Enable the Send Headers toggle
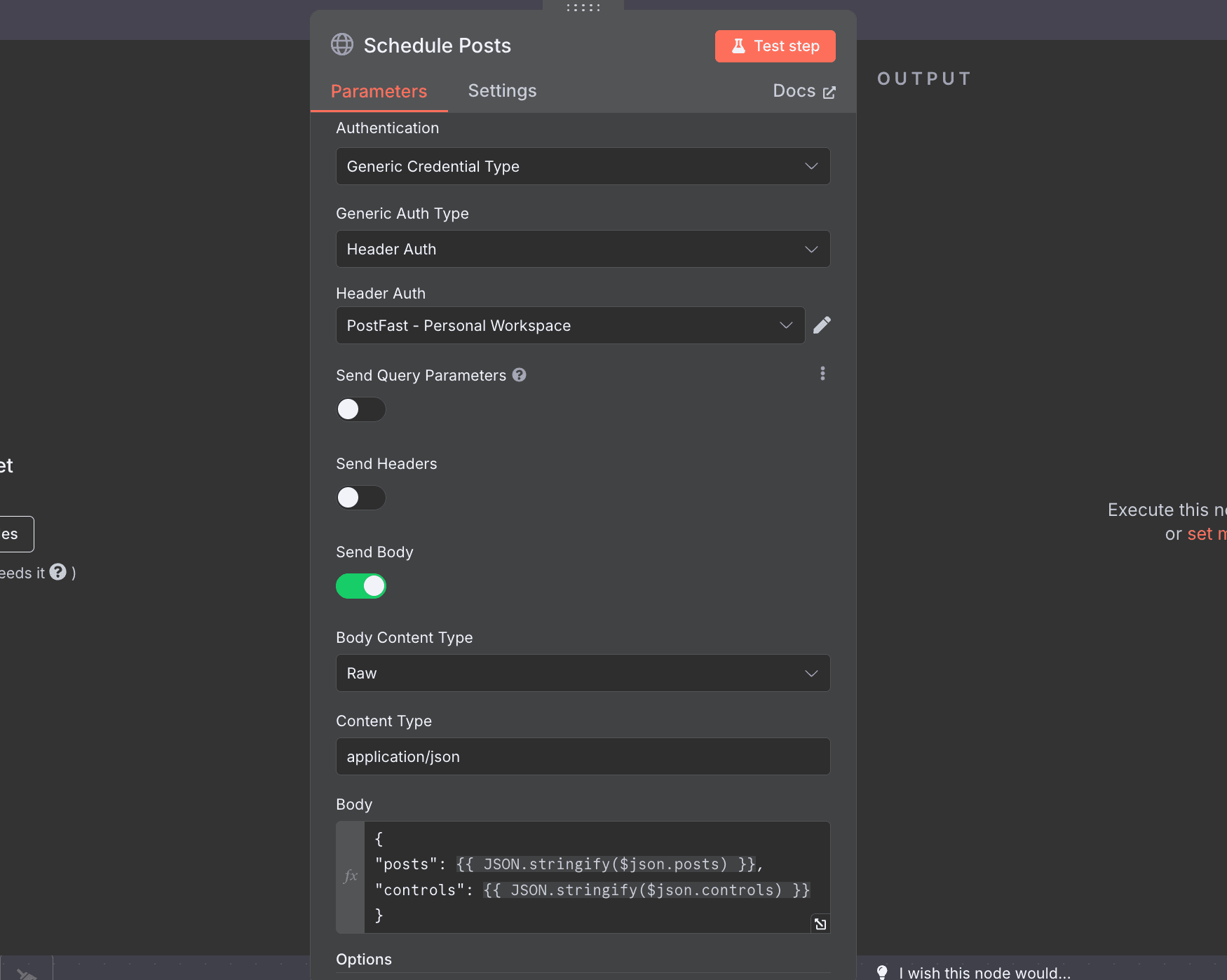Screen dimensions: 1227x980 [360, 498]
